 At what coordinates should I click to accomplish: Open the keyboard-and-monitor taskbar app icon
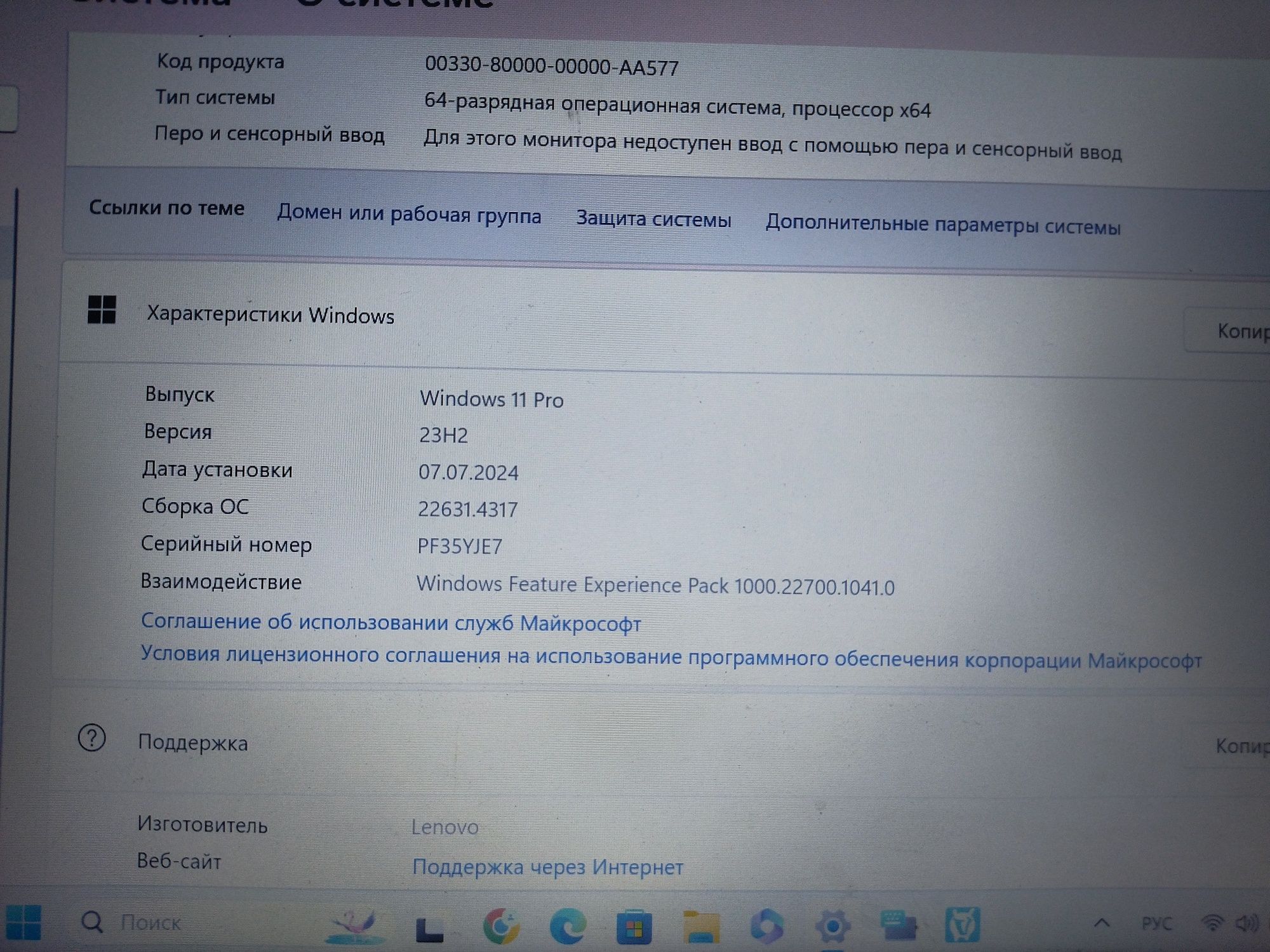(899, 926)
